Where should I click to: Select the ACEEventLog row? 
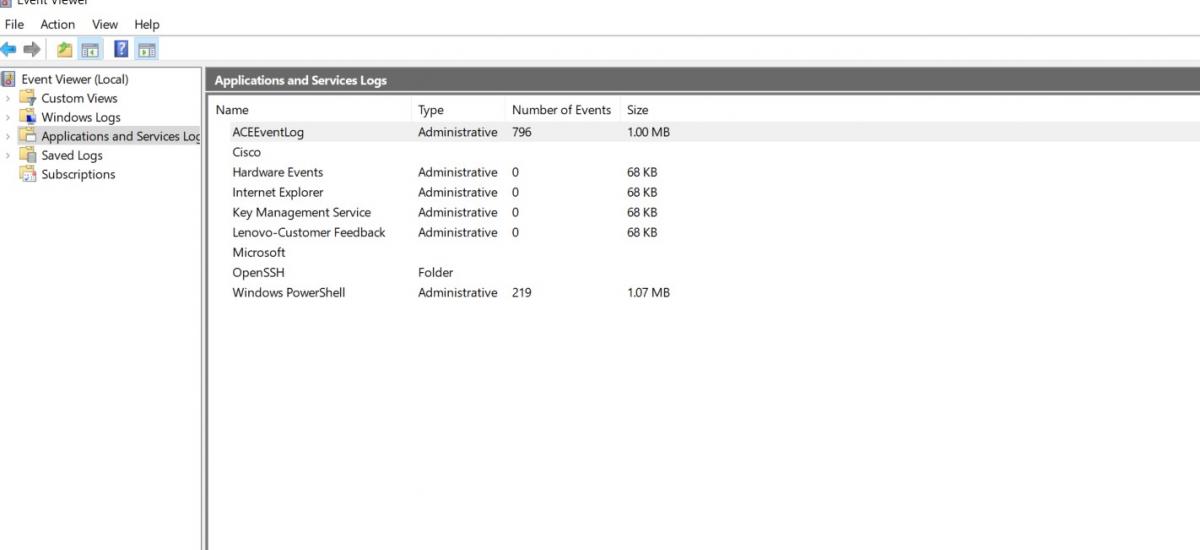point(704,132)
